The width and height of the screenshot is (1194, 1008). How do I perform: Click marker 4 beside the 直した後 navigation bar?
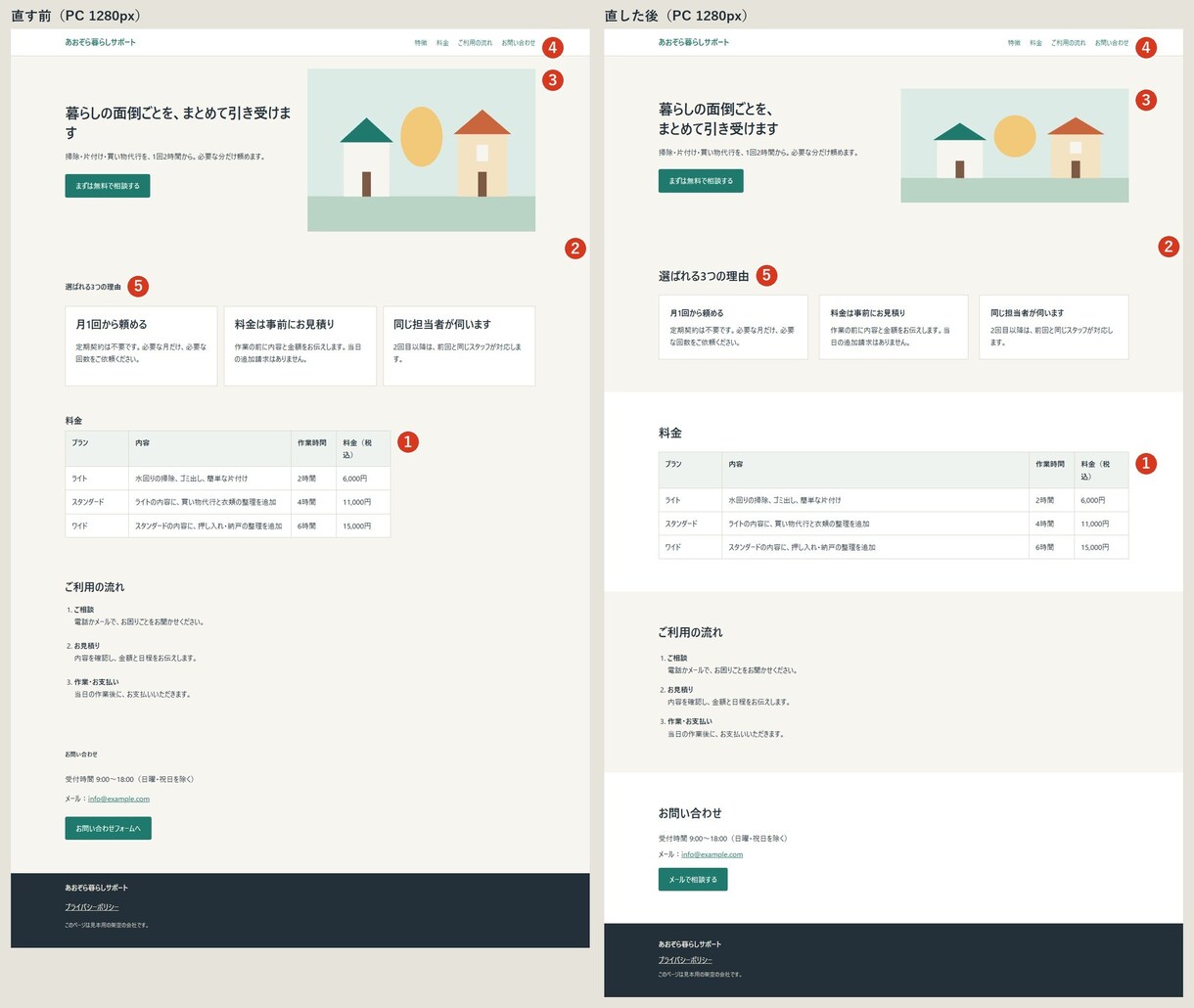[1146, 47]
